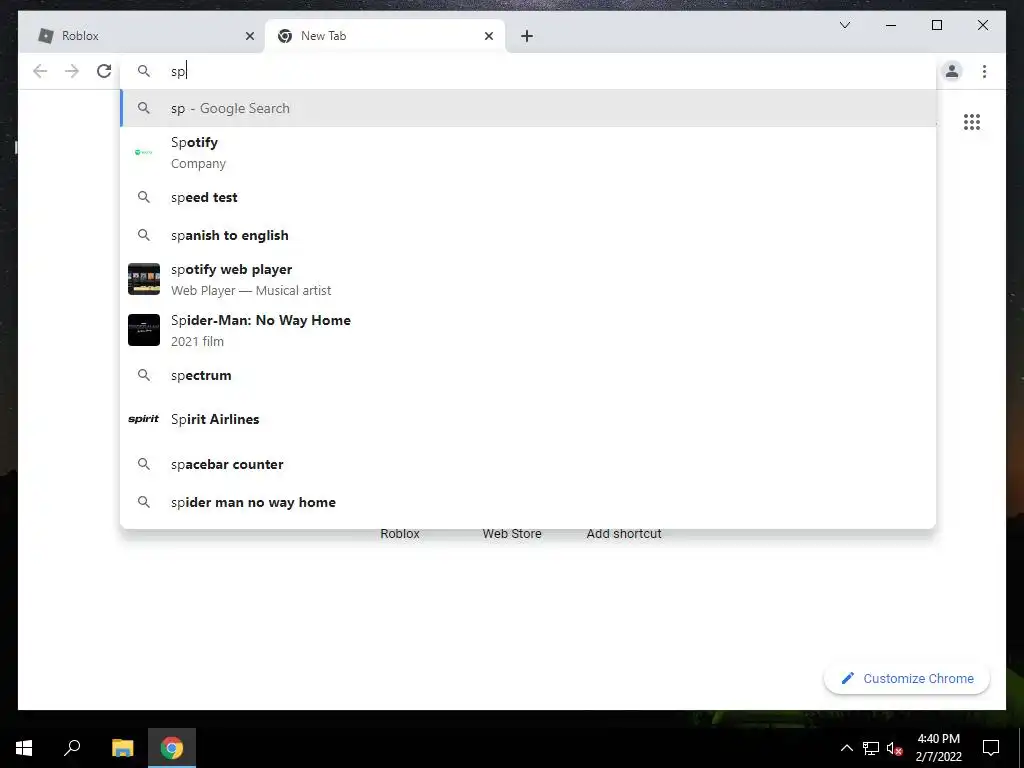The image size is (1024, 768).
Task: Pick 'spider man no way home' suggestion
Action: [x=528, y=502]
